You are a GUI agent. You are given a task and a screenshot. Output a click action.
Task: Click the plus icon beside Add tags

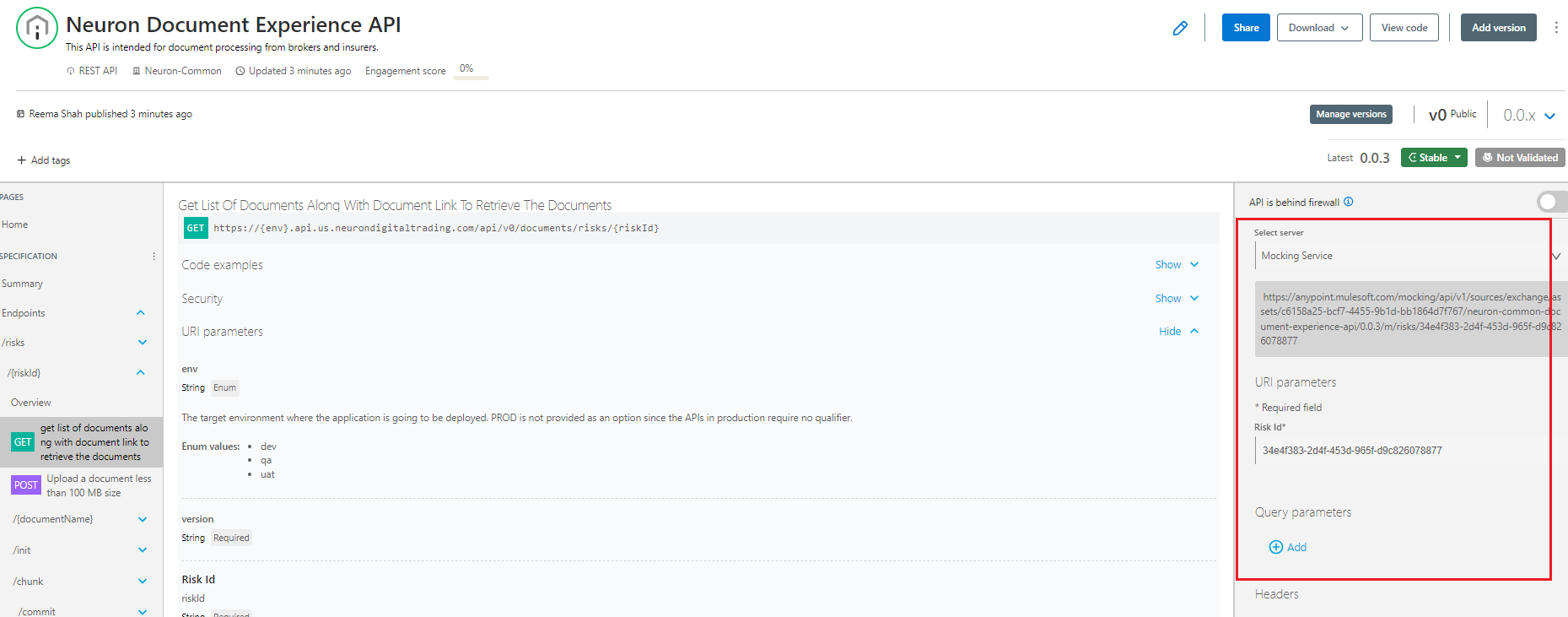(21, 160)
